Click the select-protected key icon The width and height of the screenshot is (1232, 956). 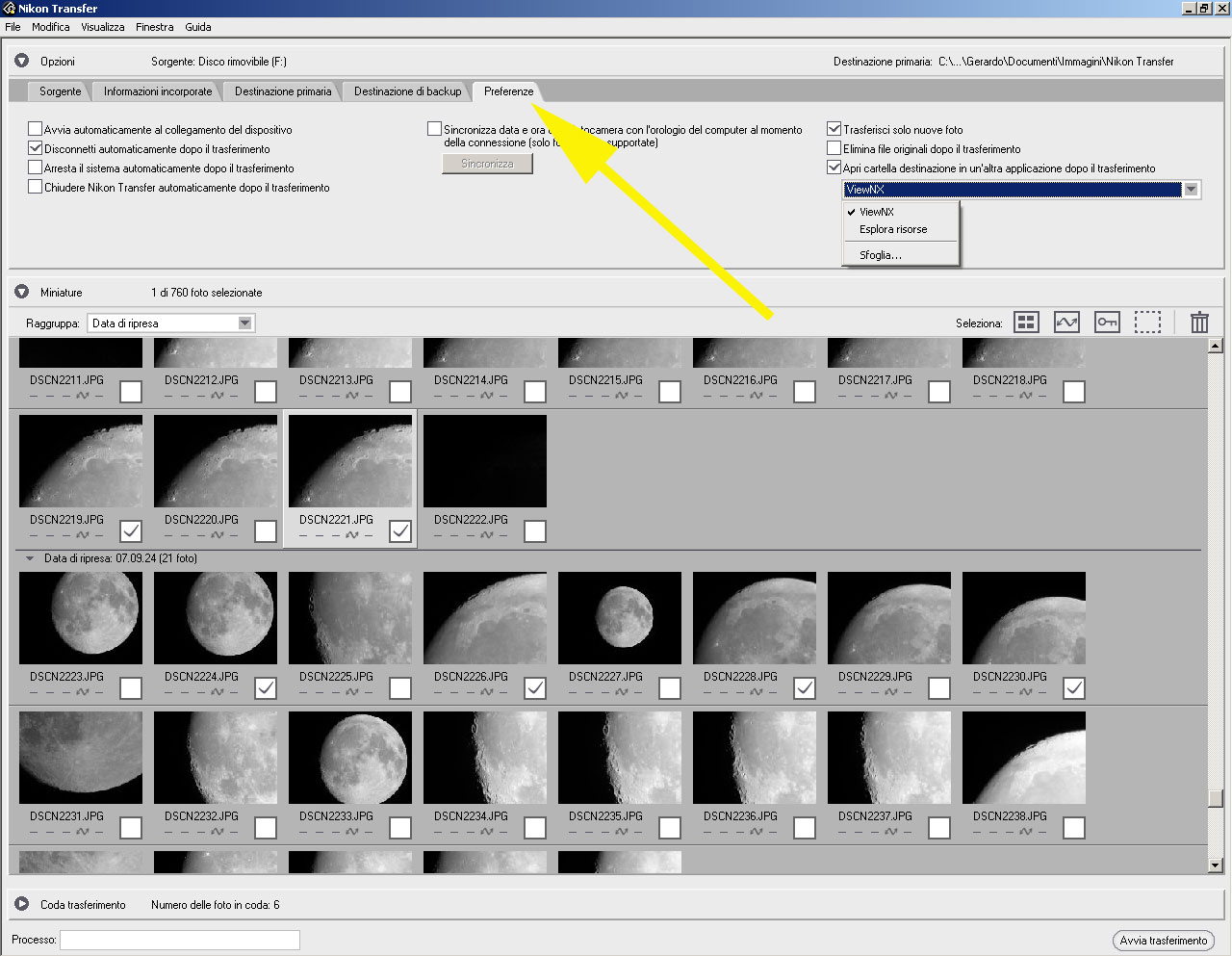(x=1107, y=323)
